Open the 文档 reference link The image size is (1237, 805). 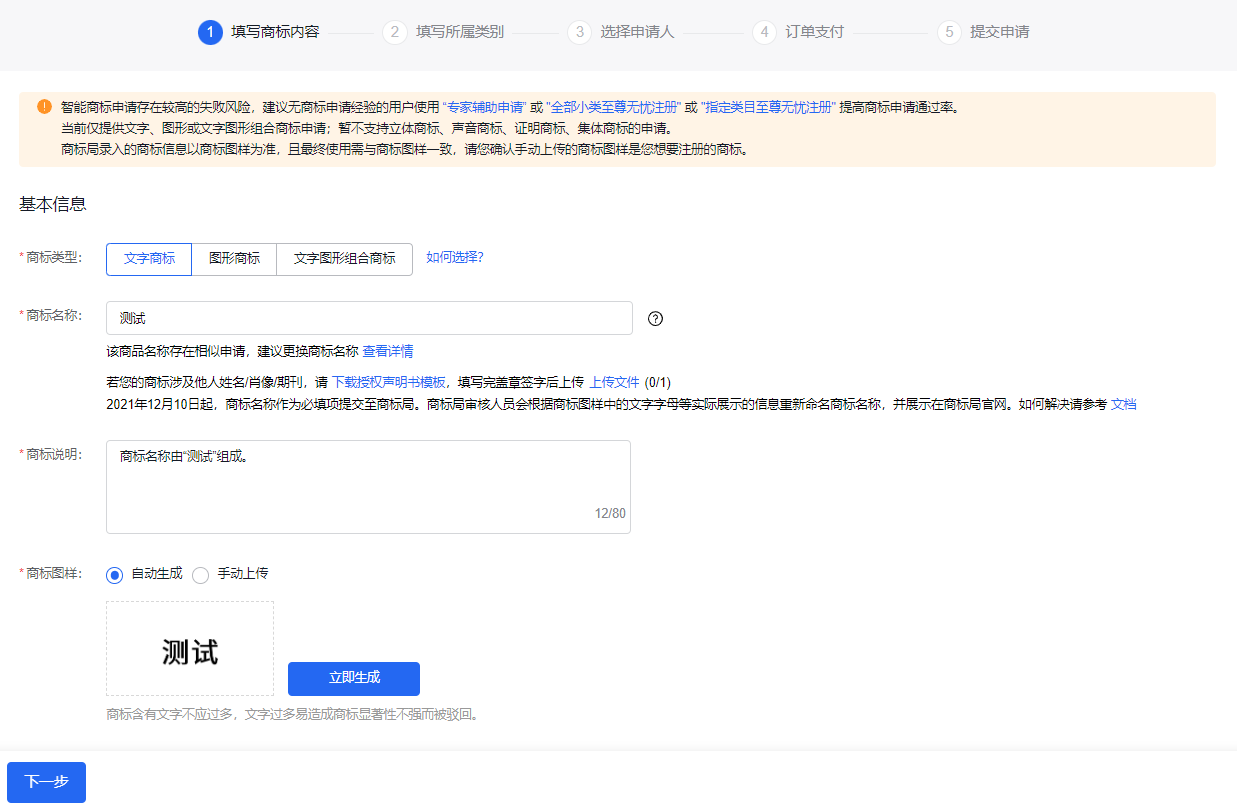click(1124, 404)
